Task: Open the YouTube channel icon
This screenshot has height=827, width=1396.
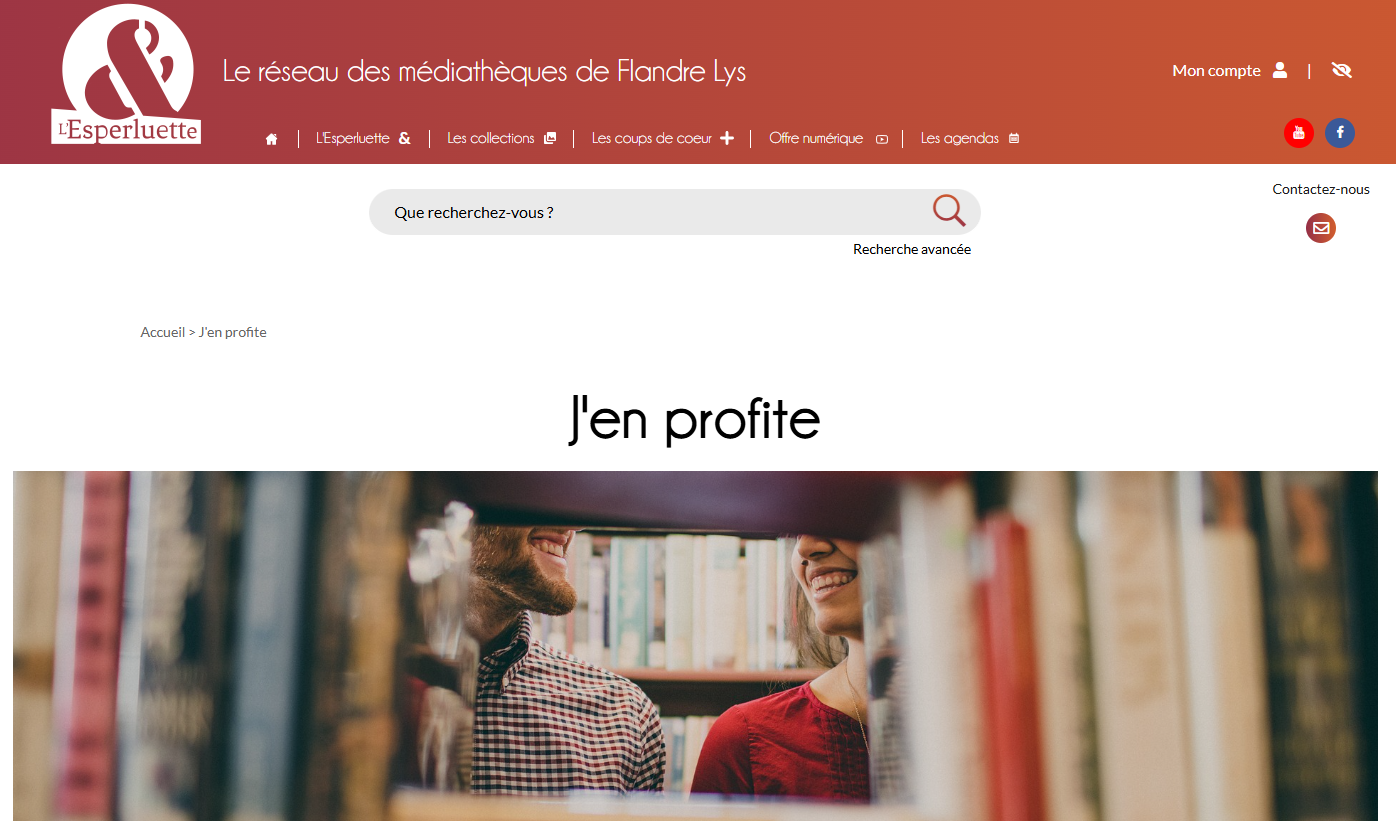Action: point(1299,133)
